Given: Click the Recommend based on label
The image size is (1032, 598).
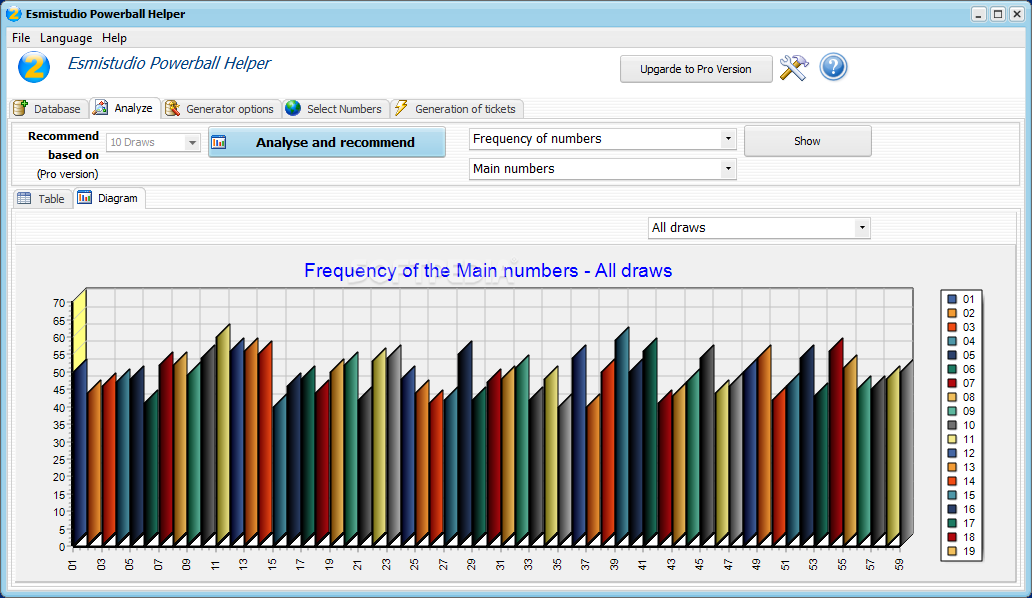Looking at the screenshot, I should pos(63,145).
